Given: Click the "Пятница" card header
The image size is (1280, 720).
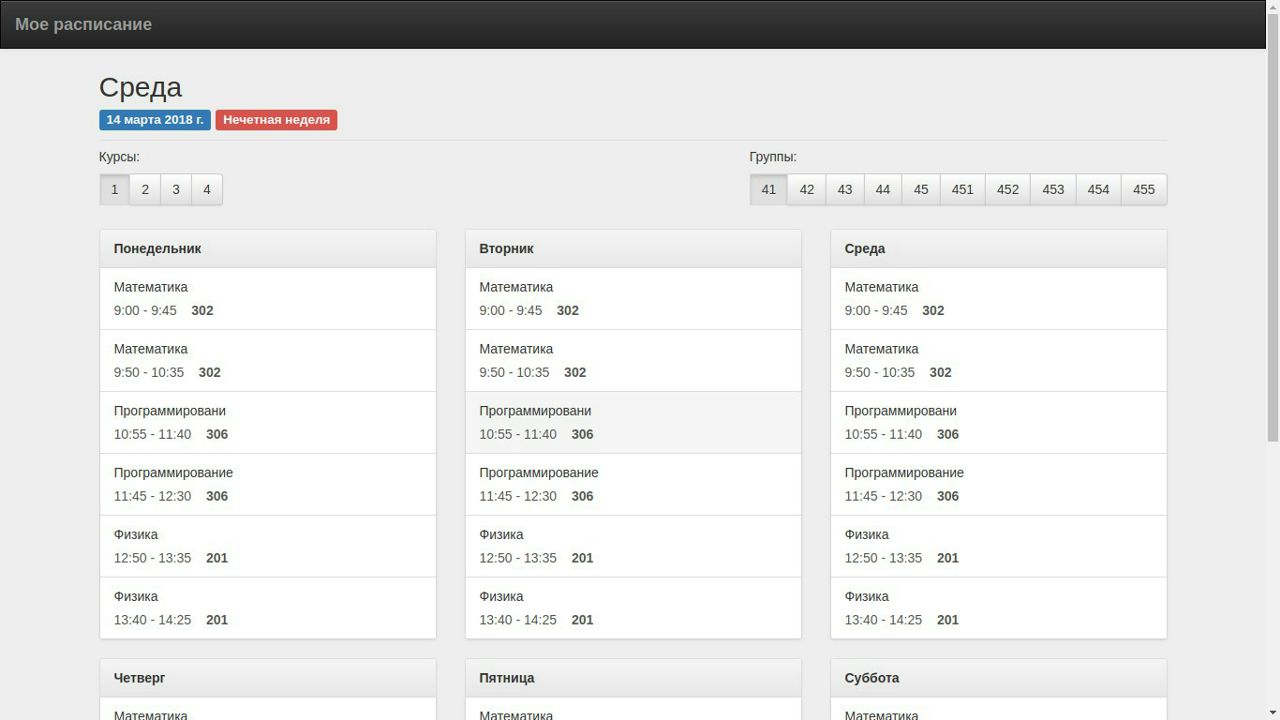Looking at the screenshot, I should [633, 678].
